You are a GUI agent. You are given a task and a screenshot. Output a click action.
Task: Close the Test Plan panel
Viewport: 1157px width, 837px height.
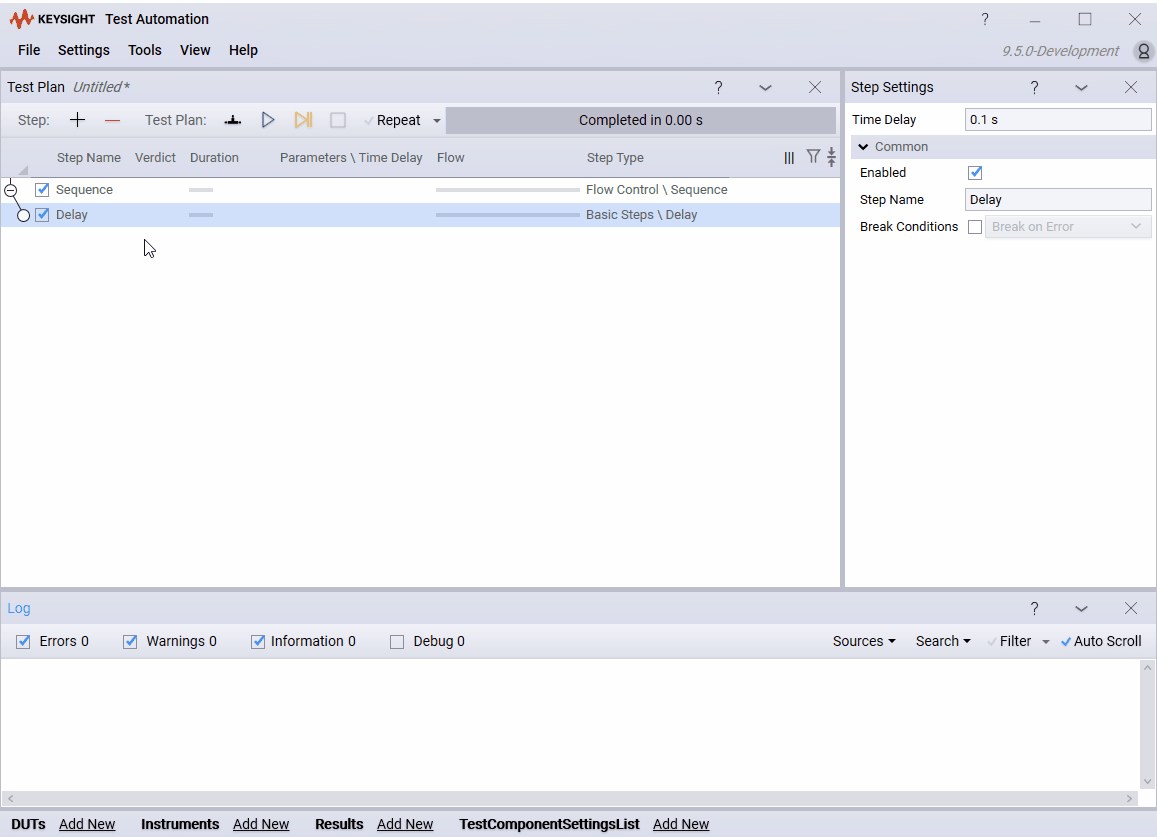pos(815,87)
